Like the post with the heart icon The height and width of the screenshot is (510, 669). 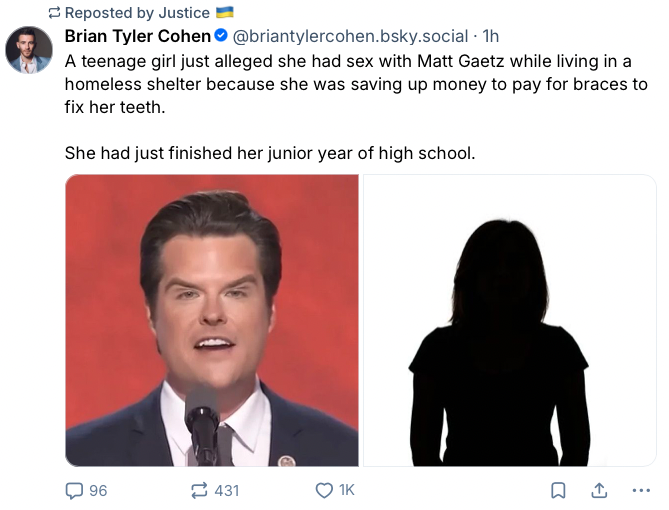coord(324,490)
